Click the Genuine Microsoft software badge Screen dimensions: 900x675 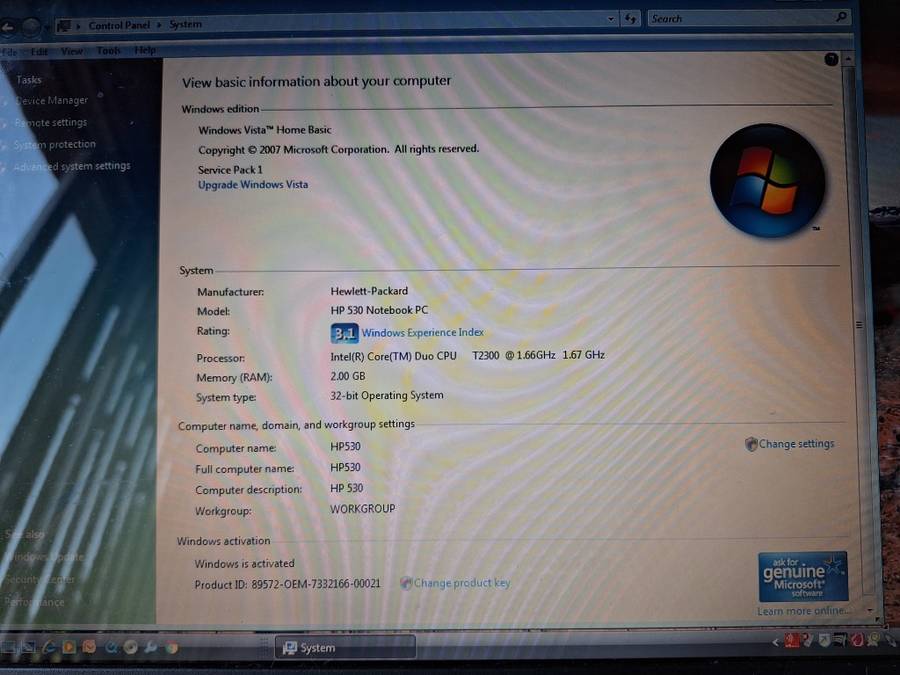tap(802, 576)
